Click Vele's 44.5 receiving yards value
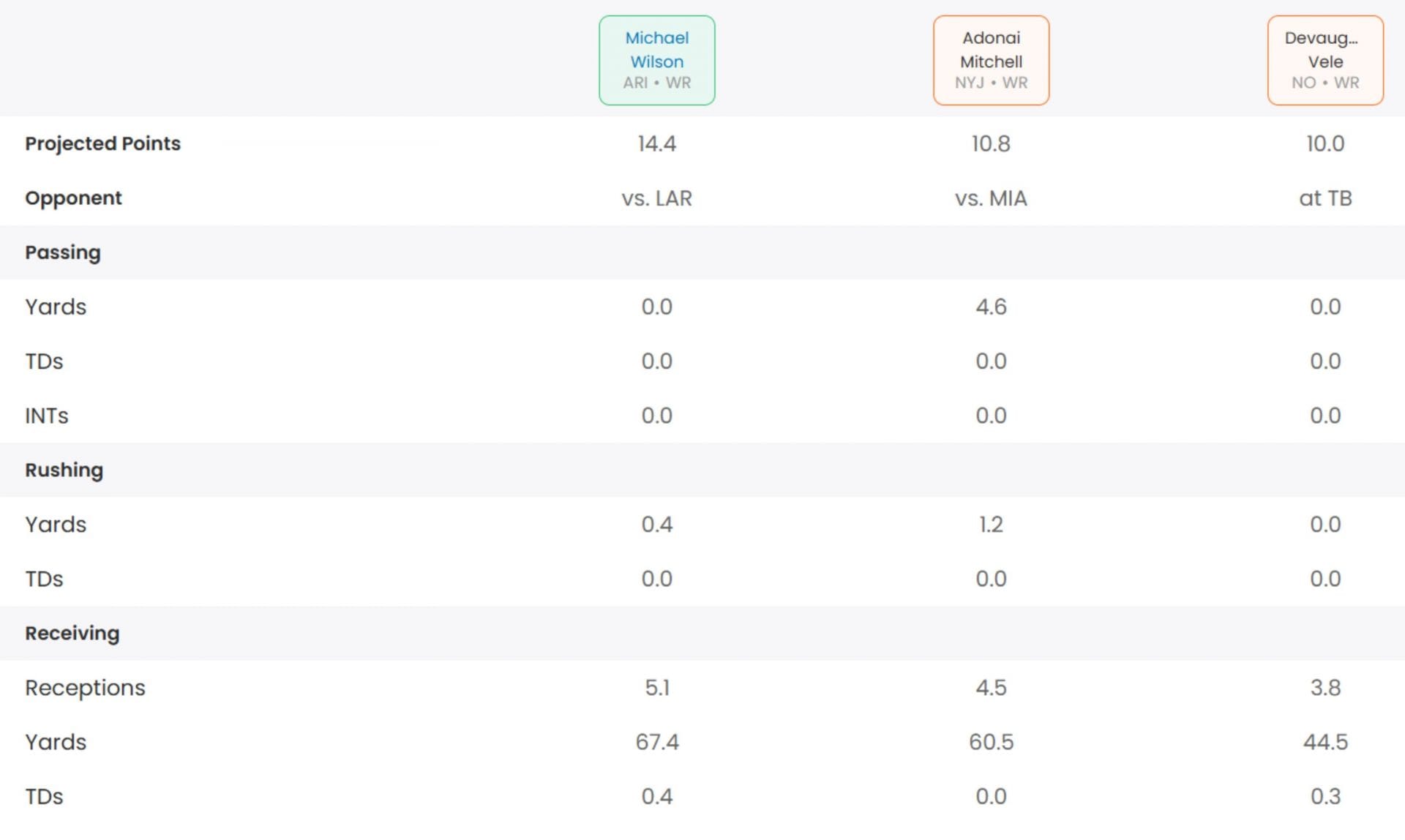1405x840 pixels. (x=1325, y=742)
